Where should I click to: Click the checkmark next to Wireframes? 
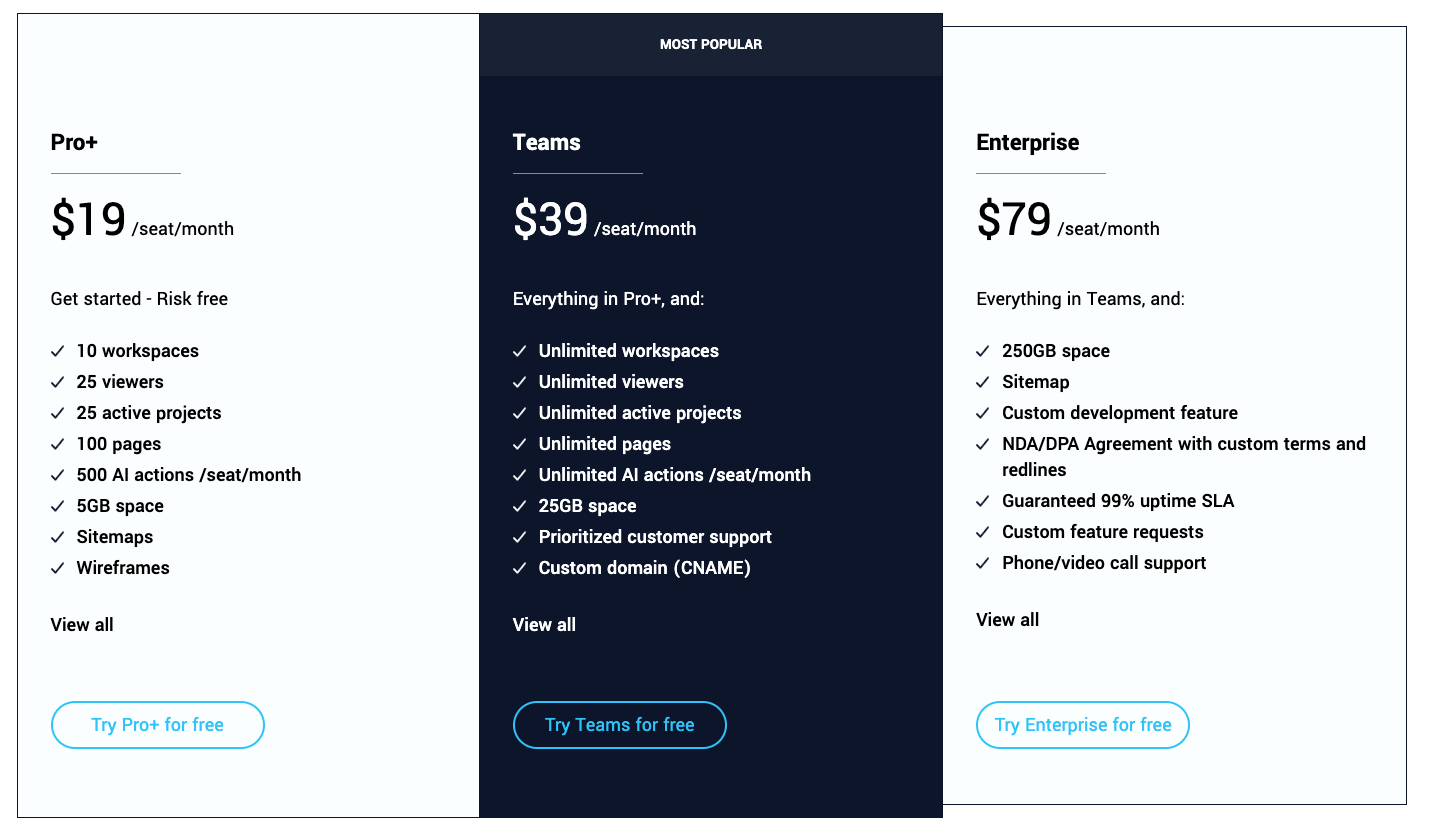point(57,568)
